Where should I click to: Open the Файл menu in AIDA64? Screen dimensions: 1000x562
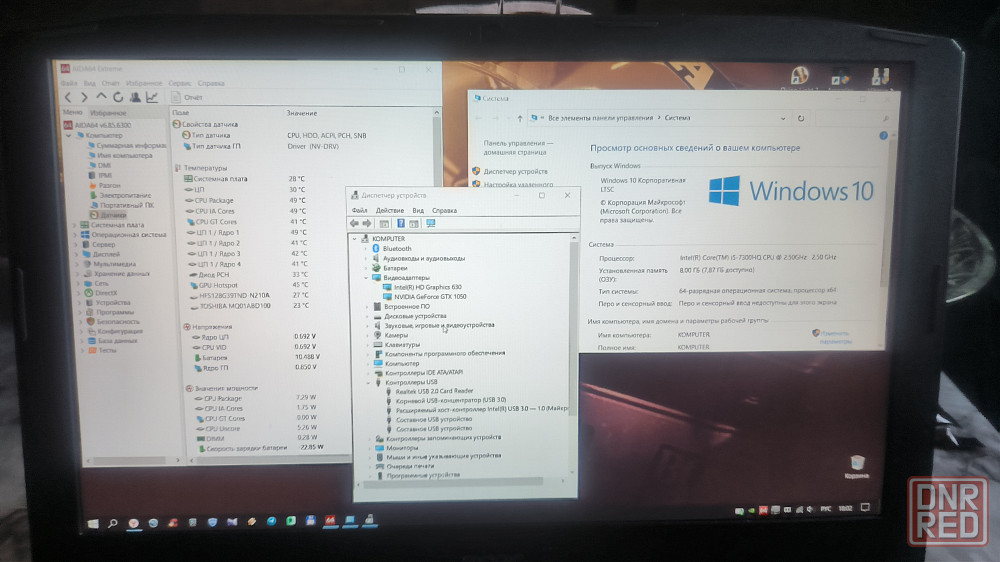69,83
